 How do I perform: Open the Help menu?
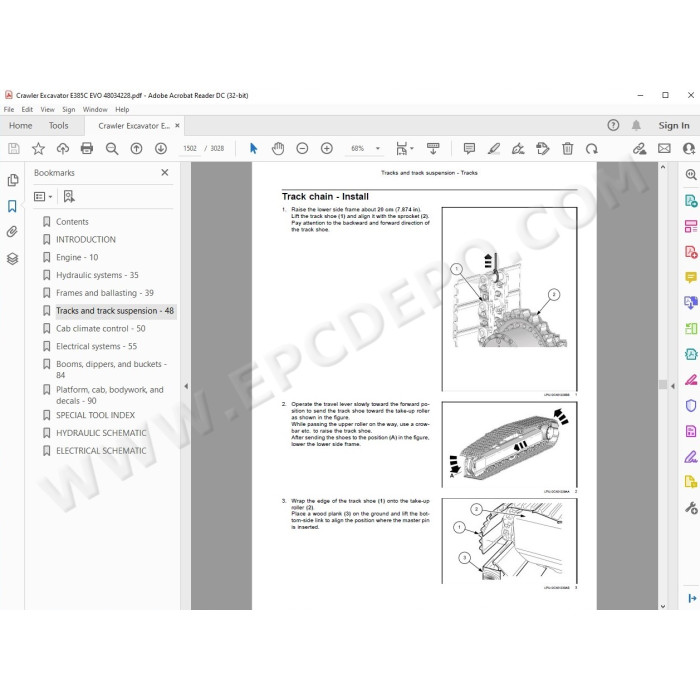(122, 109)
